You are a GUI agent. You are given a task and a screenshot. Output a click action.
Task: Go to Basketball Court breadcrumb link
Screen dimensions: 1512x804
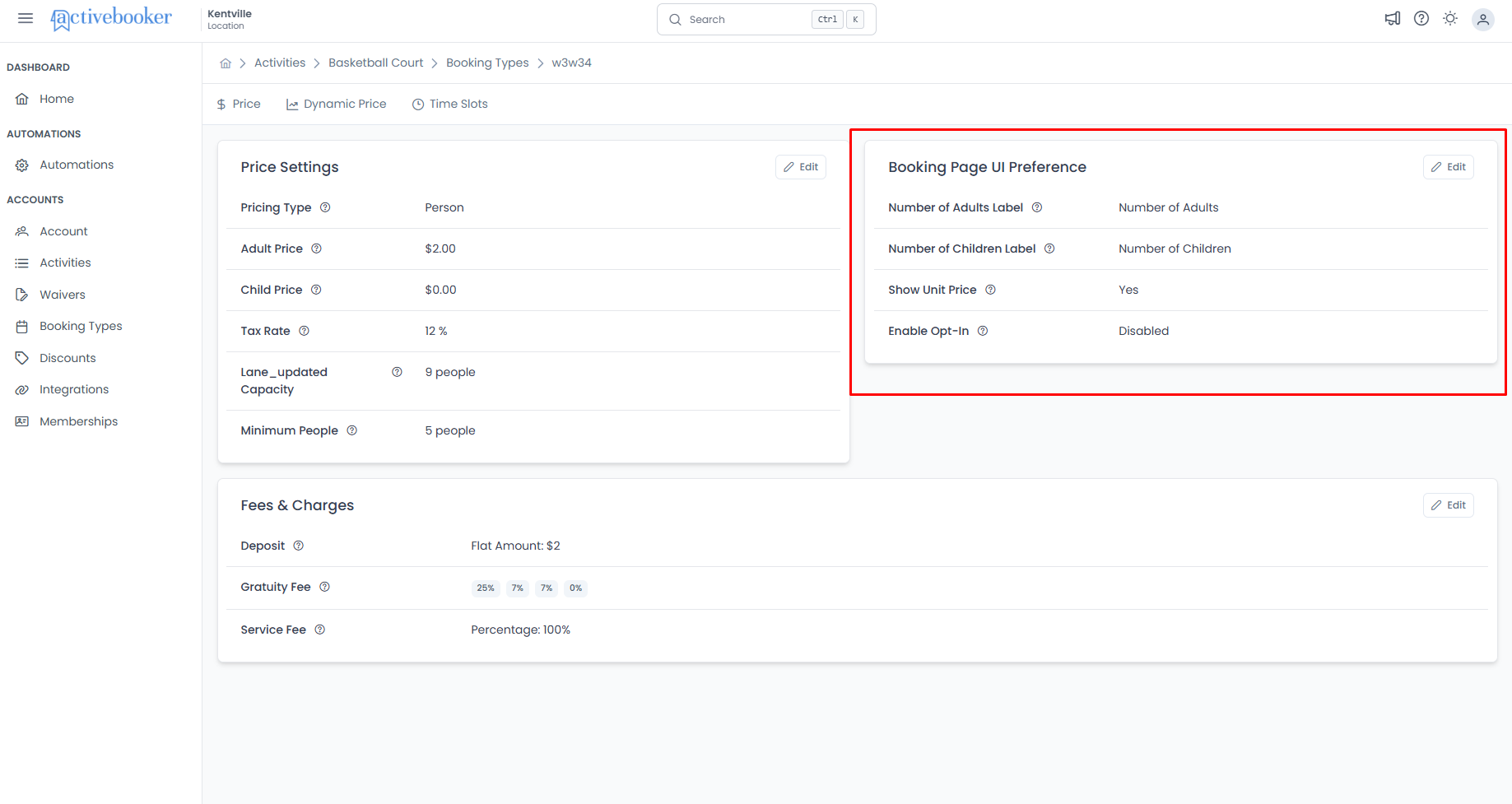pos(376,63)
